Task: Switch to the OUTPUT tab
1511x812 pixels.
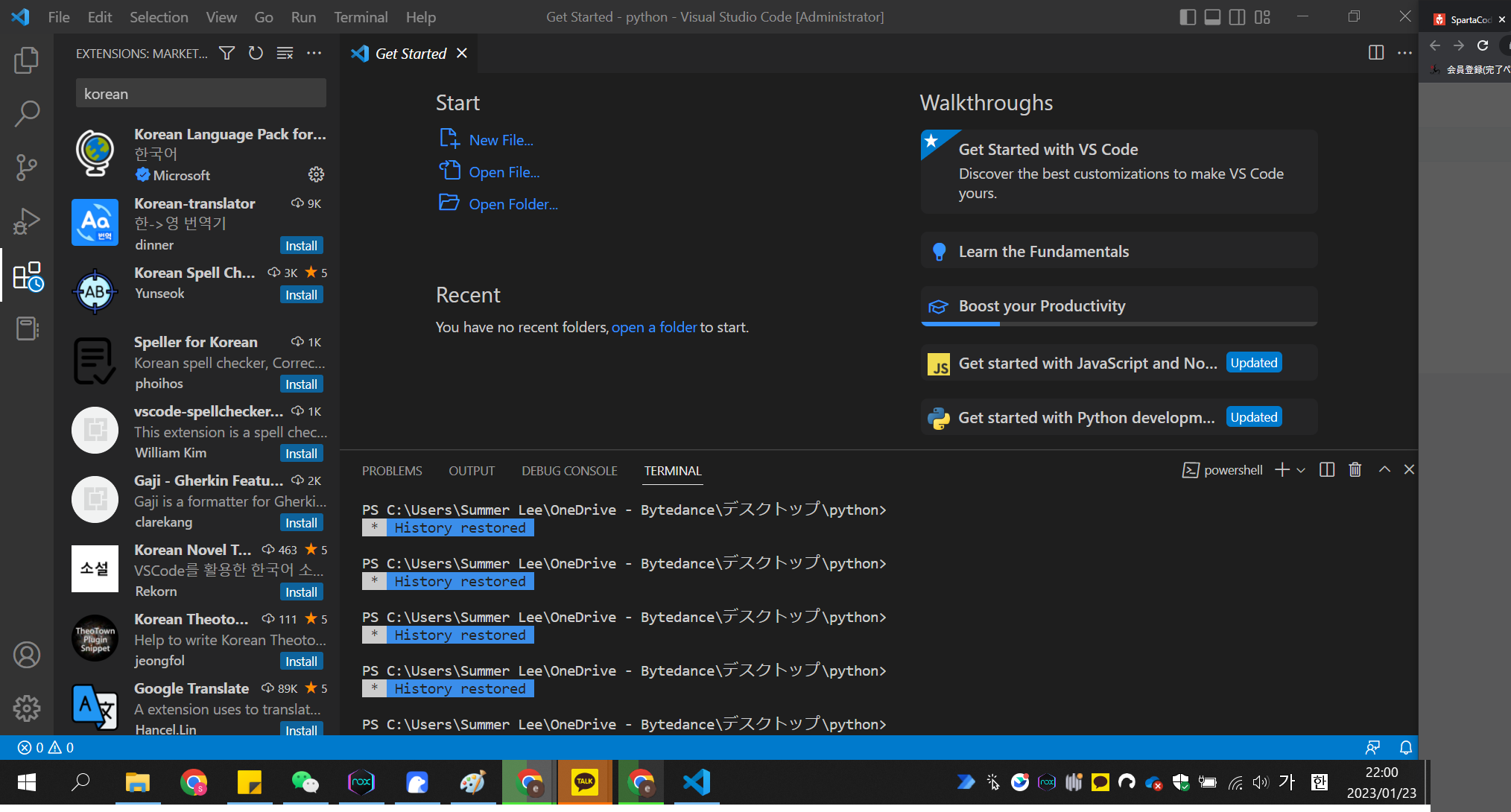Action: [472, 470]
